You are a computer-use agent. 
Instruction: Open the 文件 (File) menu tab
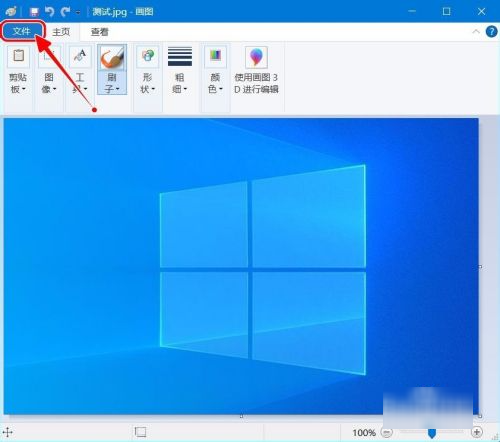tap(22, 31)
